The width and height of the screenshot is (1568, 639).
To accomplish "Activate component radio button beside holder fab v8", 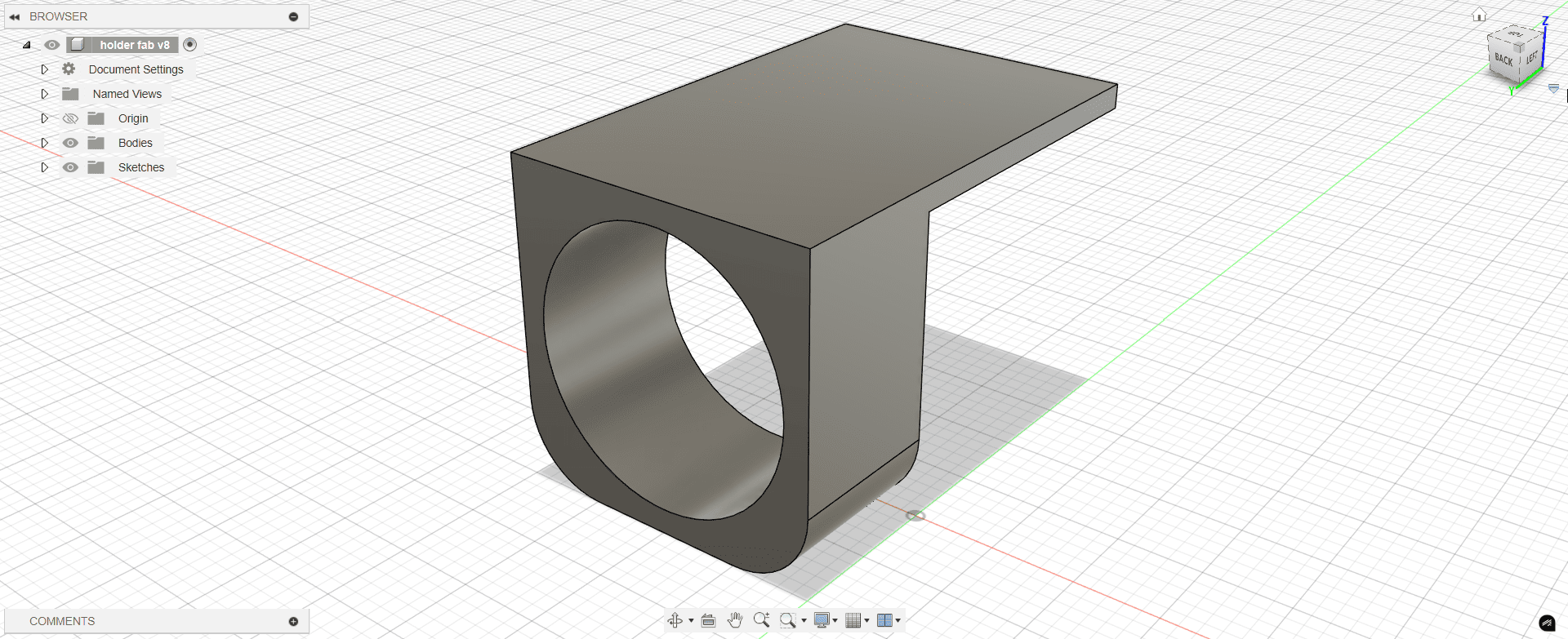I will coord(189,45).
